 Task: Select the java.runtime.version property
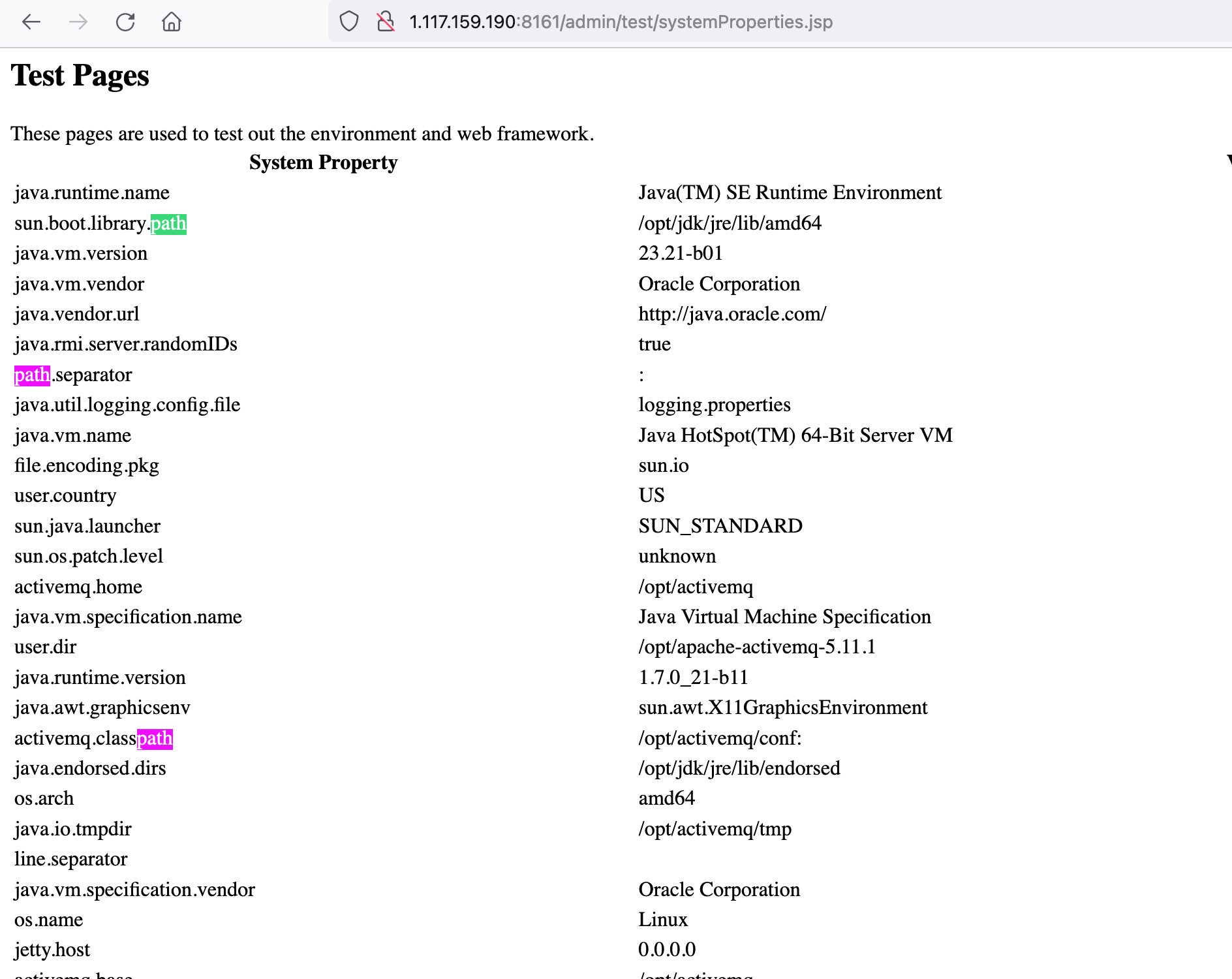pyautogui.click(x=100, y=677)
